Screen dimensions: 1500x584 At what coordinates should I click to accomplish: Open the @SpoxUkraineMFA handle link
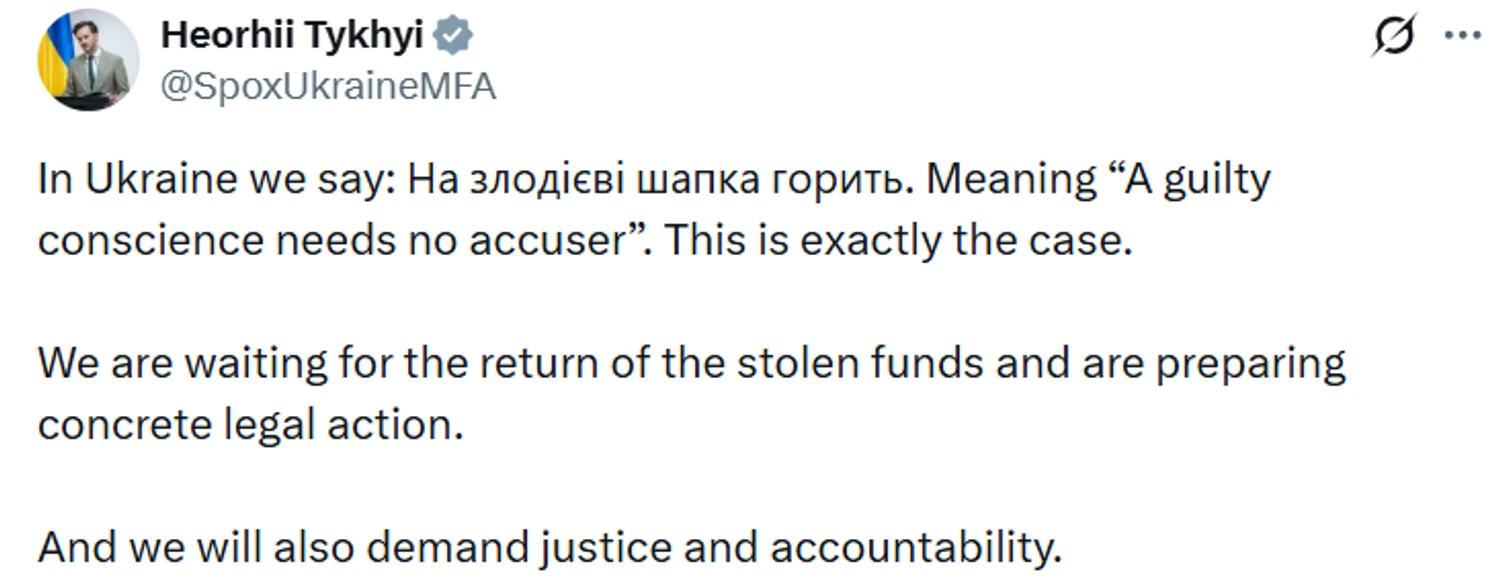click(x=328, y=87)
